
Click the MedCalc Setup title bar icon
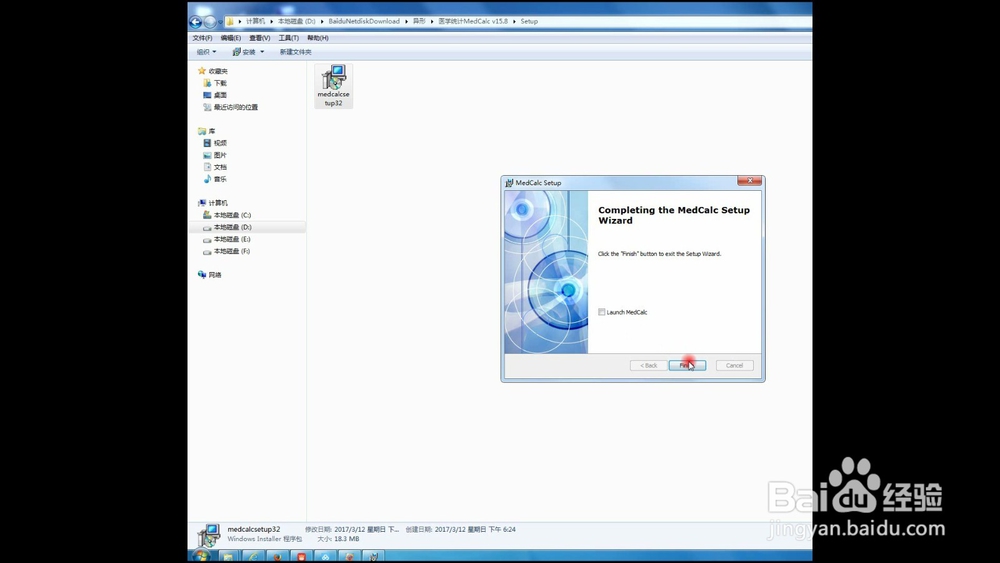(x=509, y=183)
